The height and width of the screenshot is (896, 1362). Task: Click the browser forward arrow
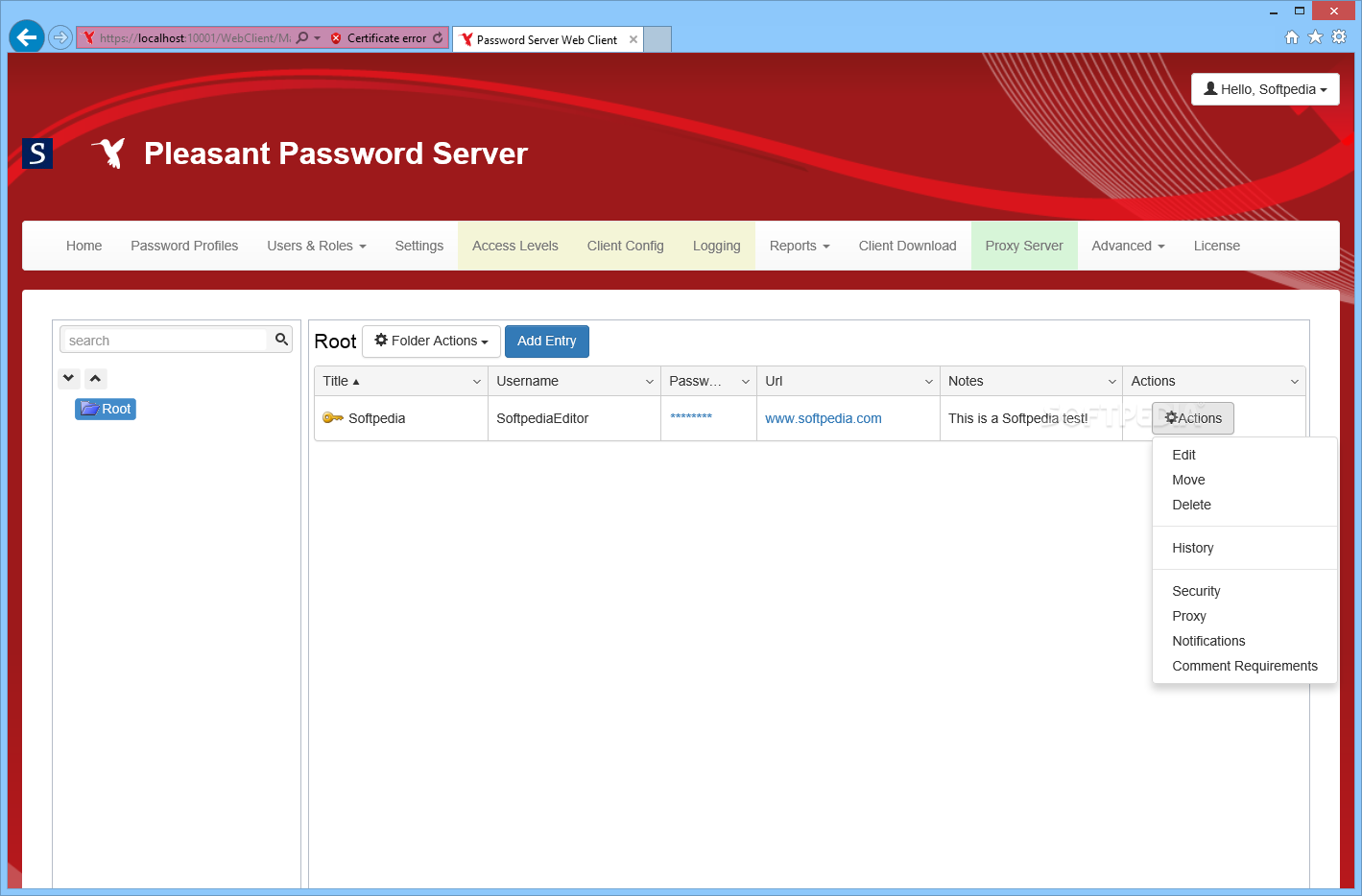pyautogui.click(x=60, y=37)
